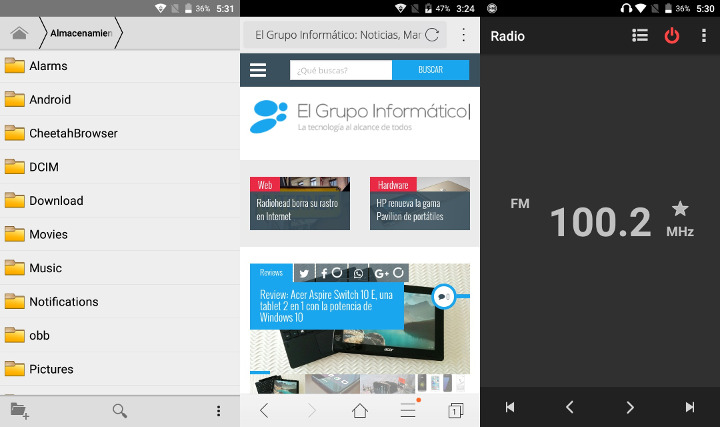
Task: Skip to previous radio station
Action: pos(510,407)
